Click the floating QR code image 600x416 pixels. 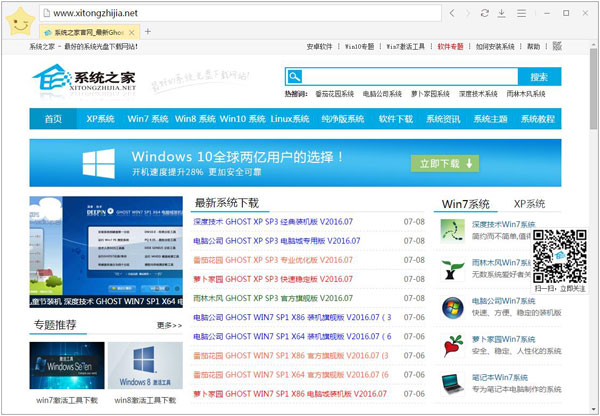pos(560,256)
